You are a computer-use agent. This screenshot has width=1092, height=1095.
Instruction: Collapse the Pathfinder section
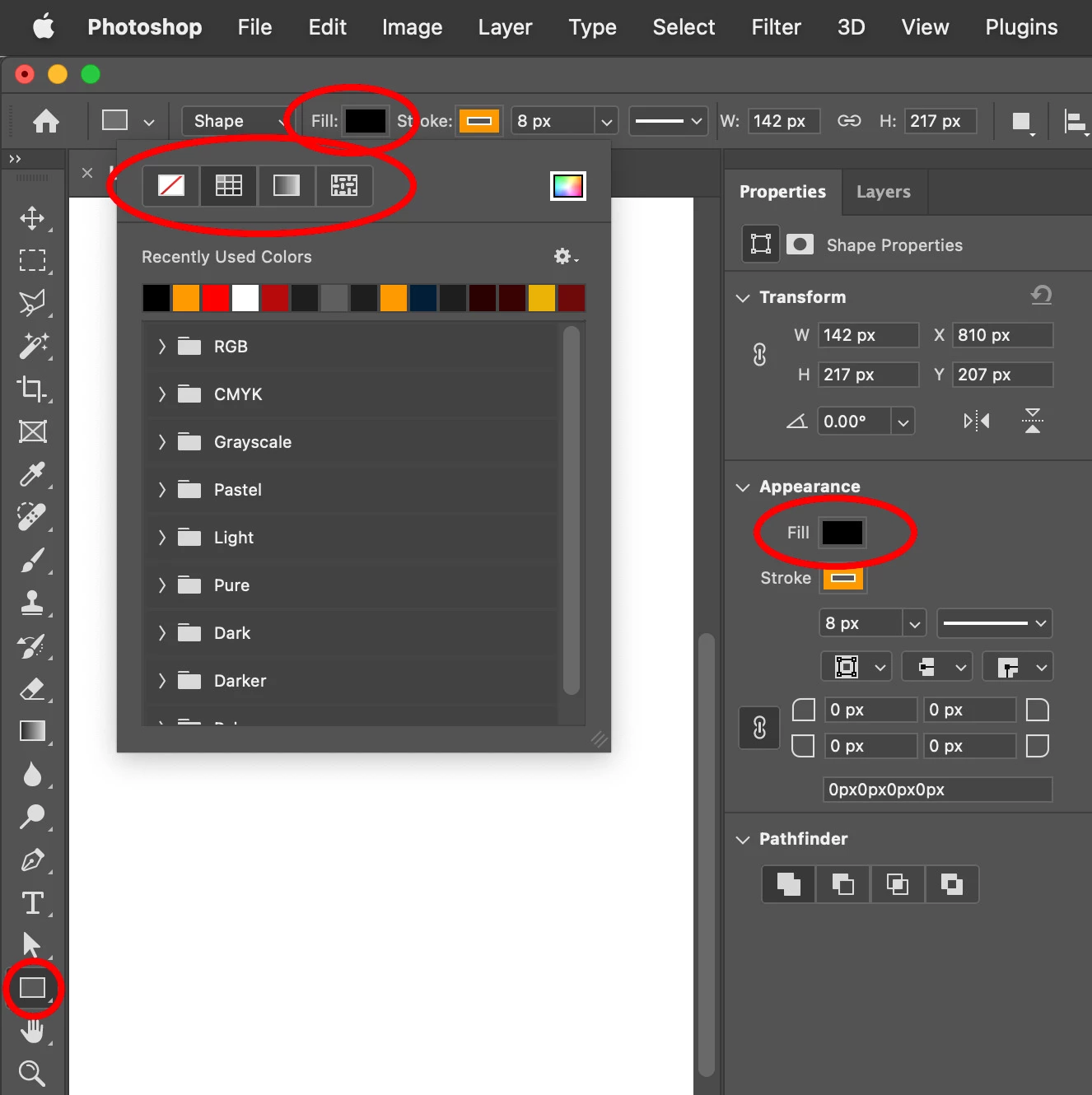pos(743,840)
